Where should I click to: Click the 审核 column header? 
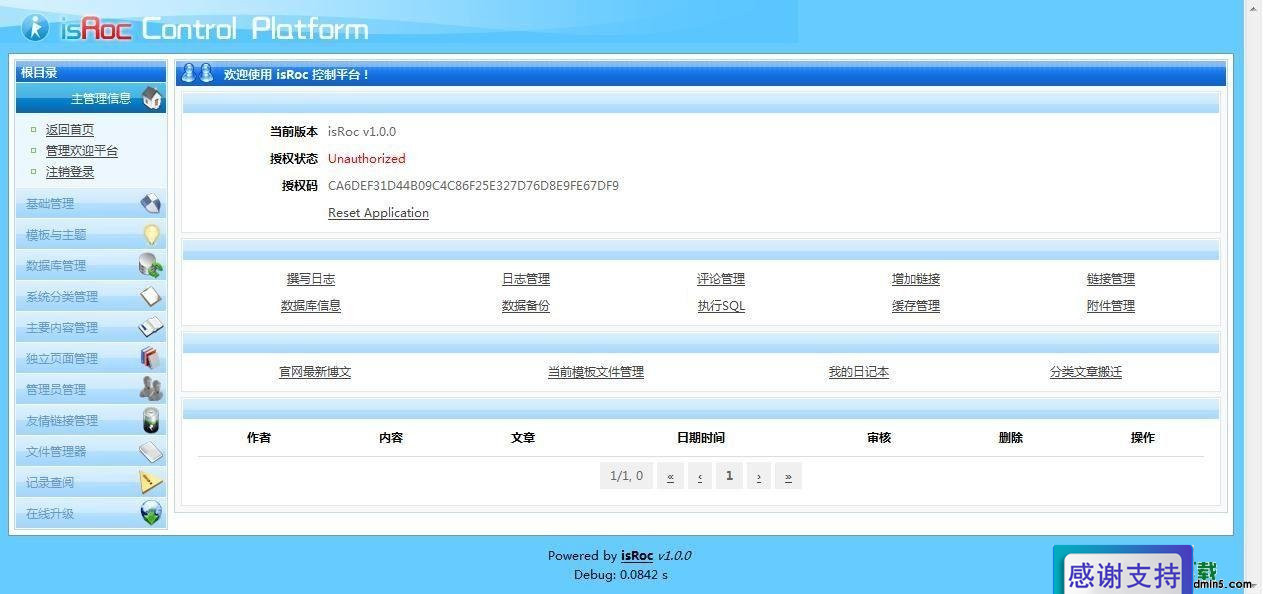click(x=879, y=438)
